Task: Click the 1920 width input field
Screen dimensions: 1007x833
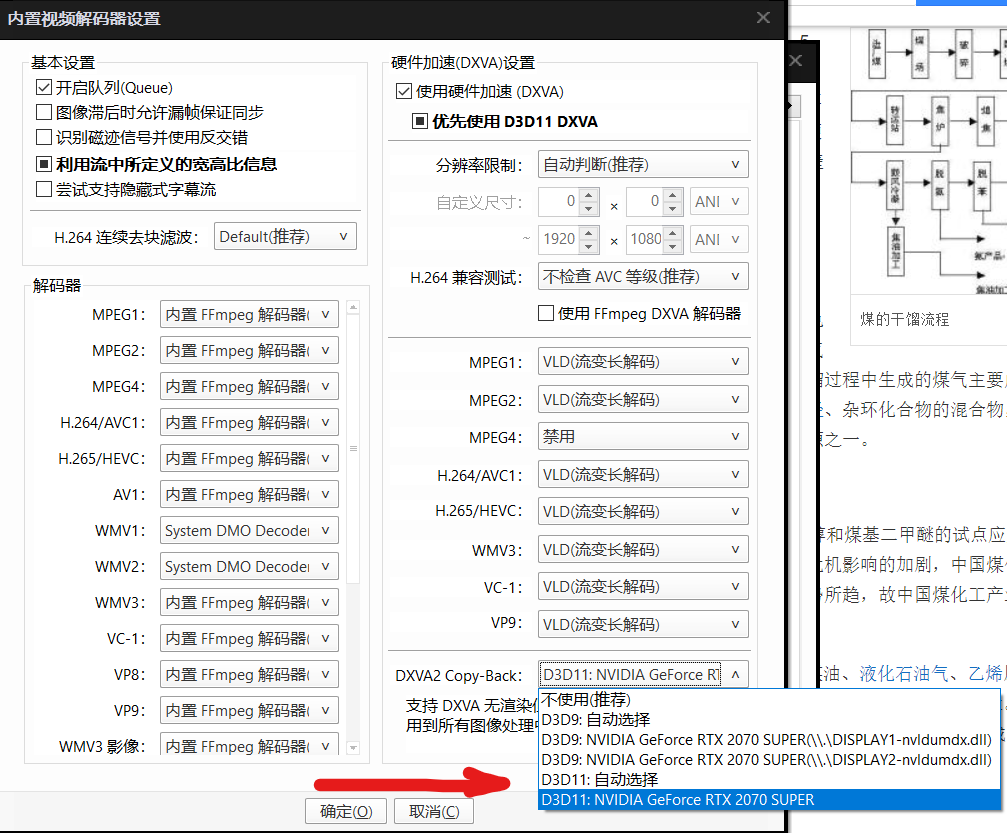Action: 559,239
